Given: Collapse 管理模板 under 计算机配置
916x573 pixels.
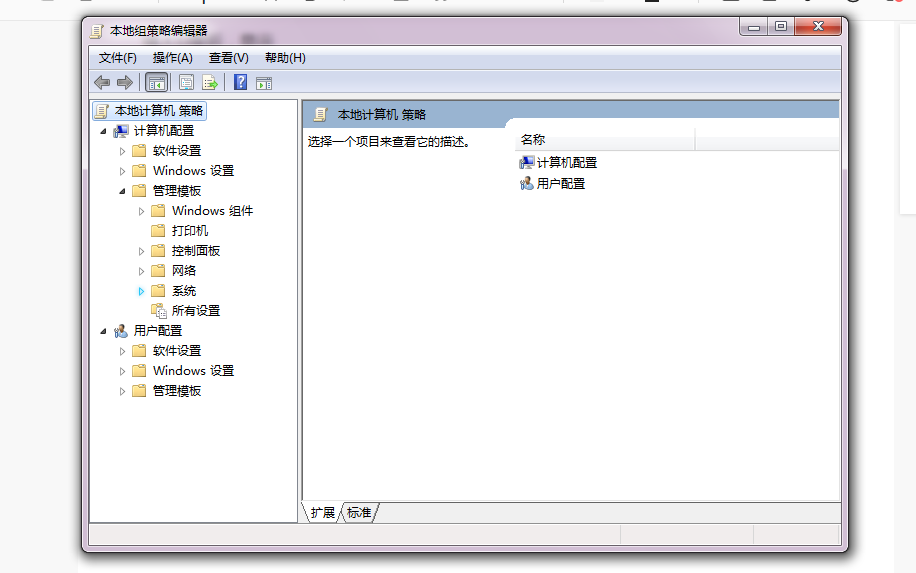Looking at the screenshot, I should point(122,191).
